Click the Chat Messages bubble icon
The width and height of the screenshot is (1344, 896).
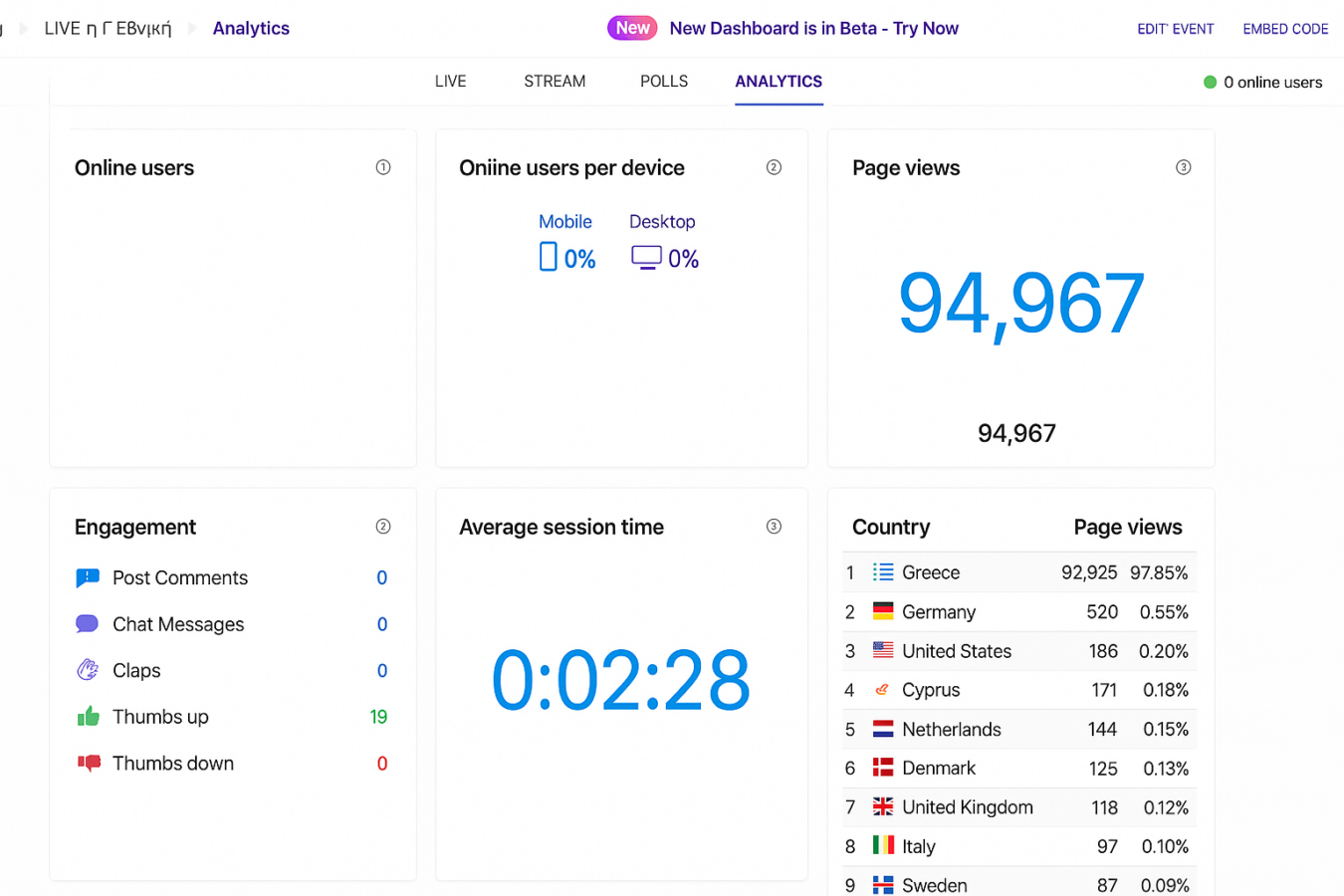pyautogui.click(x=88, y=624)
